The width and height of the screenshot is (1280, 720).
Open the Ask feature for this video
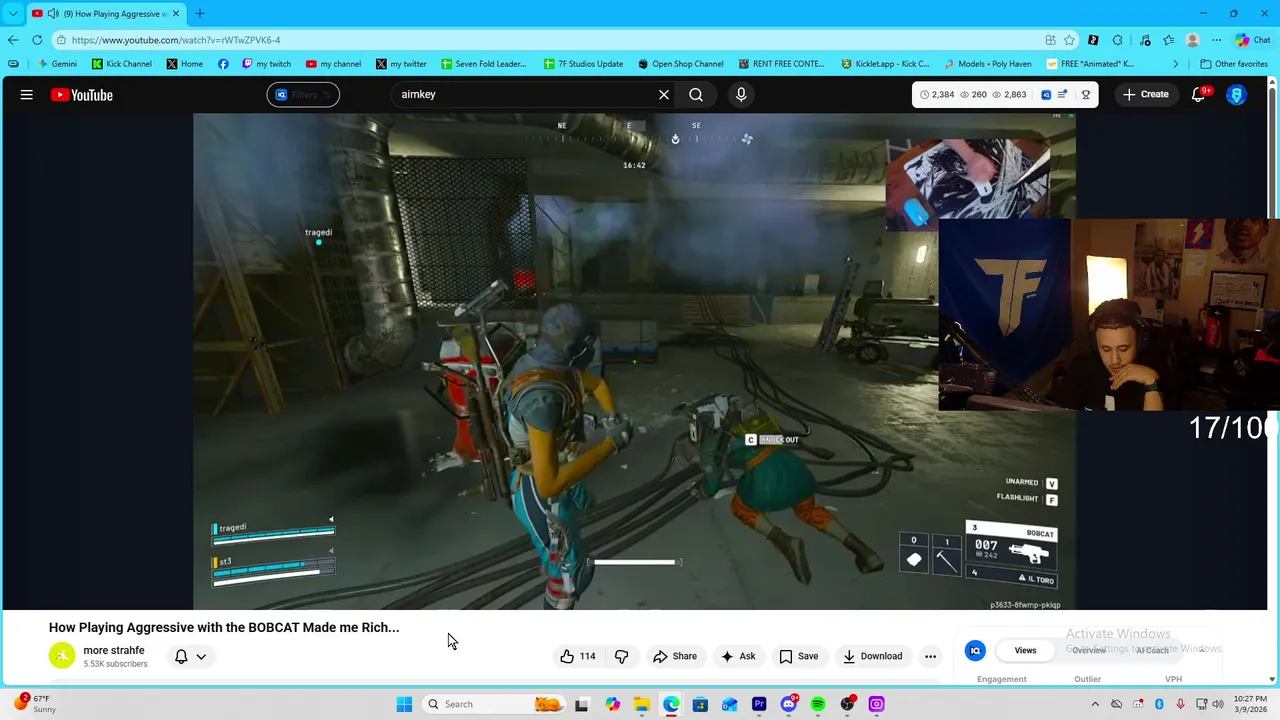coord(738,656)
